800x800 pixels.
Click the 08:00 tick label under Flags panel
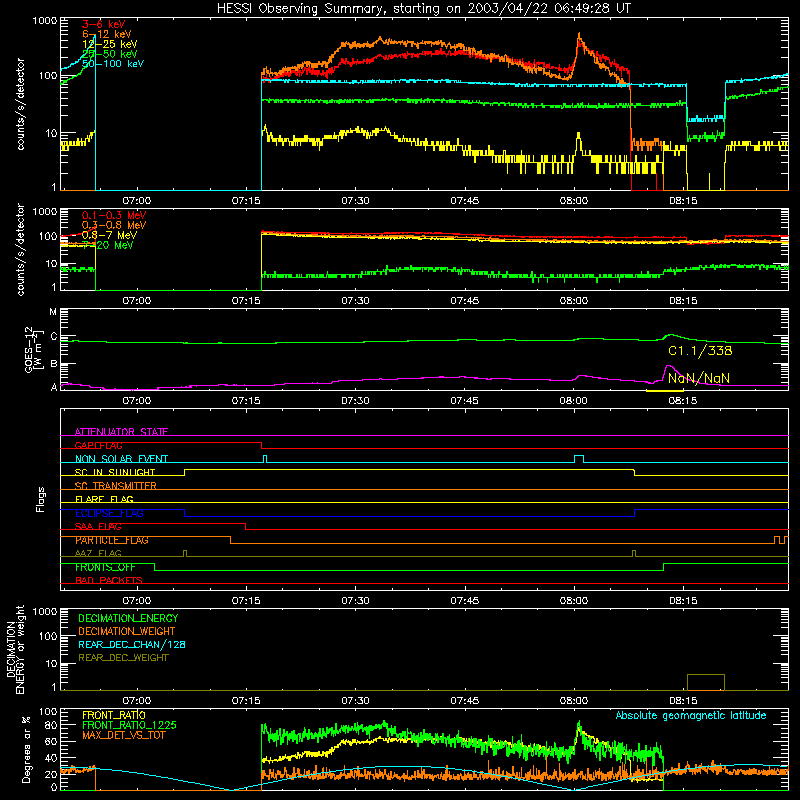click(574, 601)
